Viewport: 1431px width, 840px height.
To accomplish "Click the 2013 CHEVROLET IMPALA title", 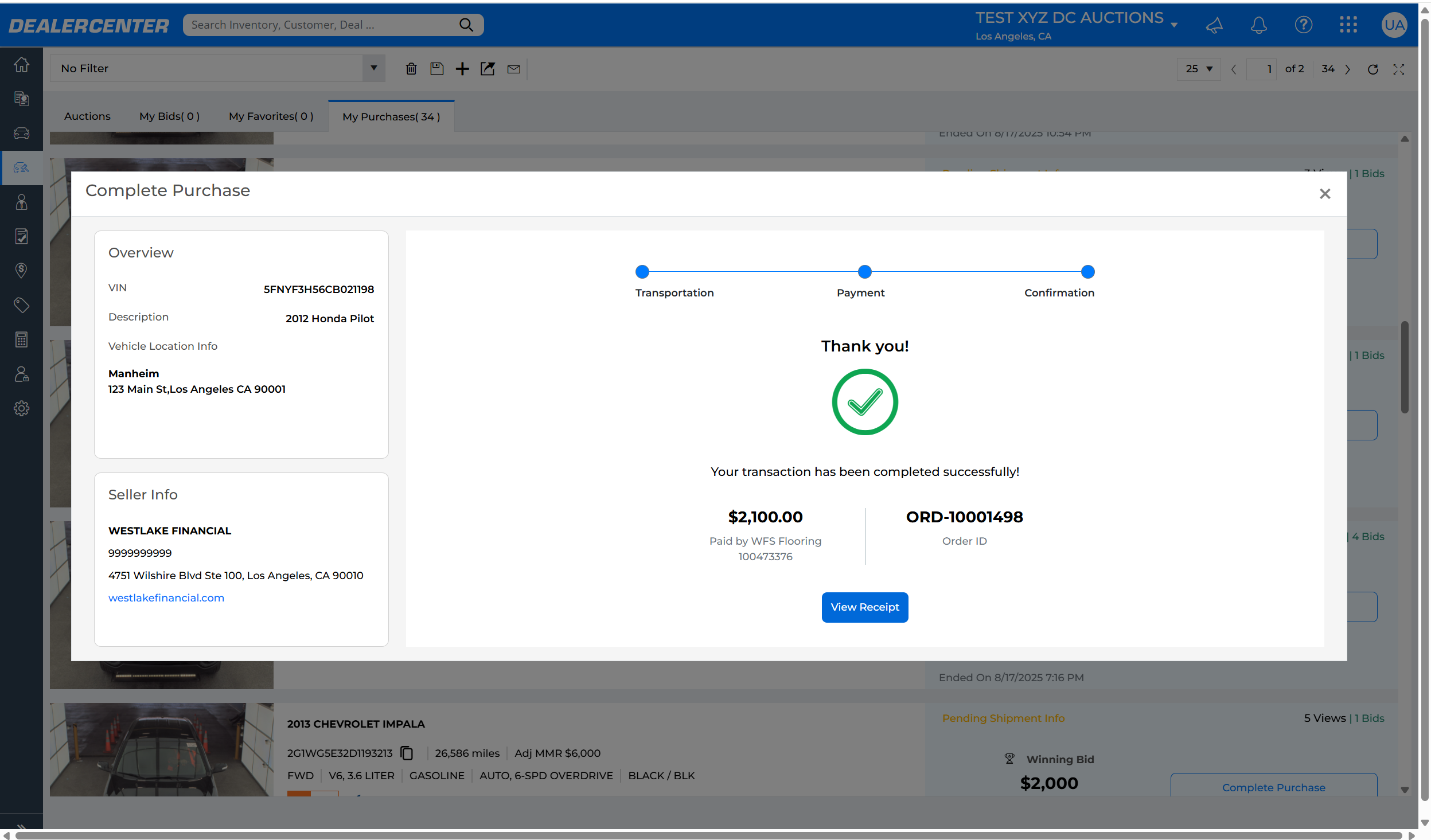I will pyautogui.click(x=356, y=724).
